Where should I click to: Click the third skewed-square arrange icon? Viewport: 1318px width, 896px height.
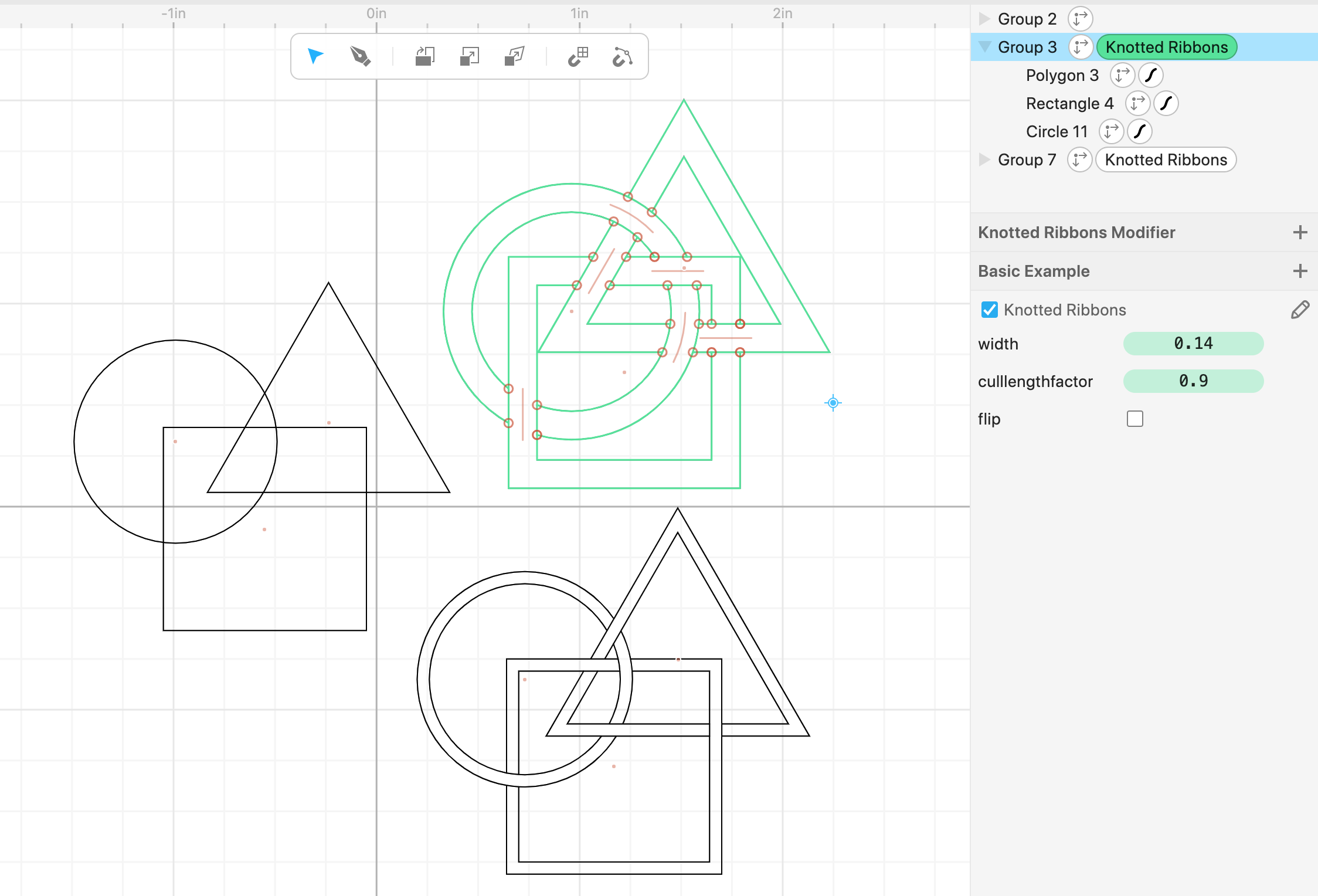(514, 56)
